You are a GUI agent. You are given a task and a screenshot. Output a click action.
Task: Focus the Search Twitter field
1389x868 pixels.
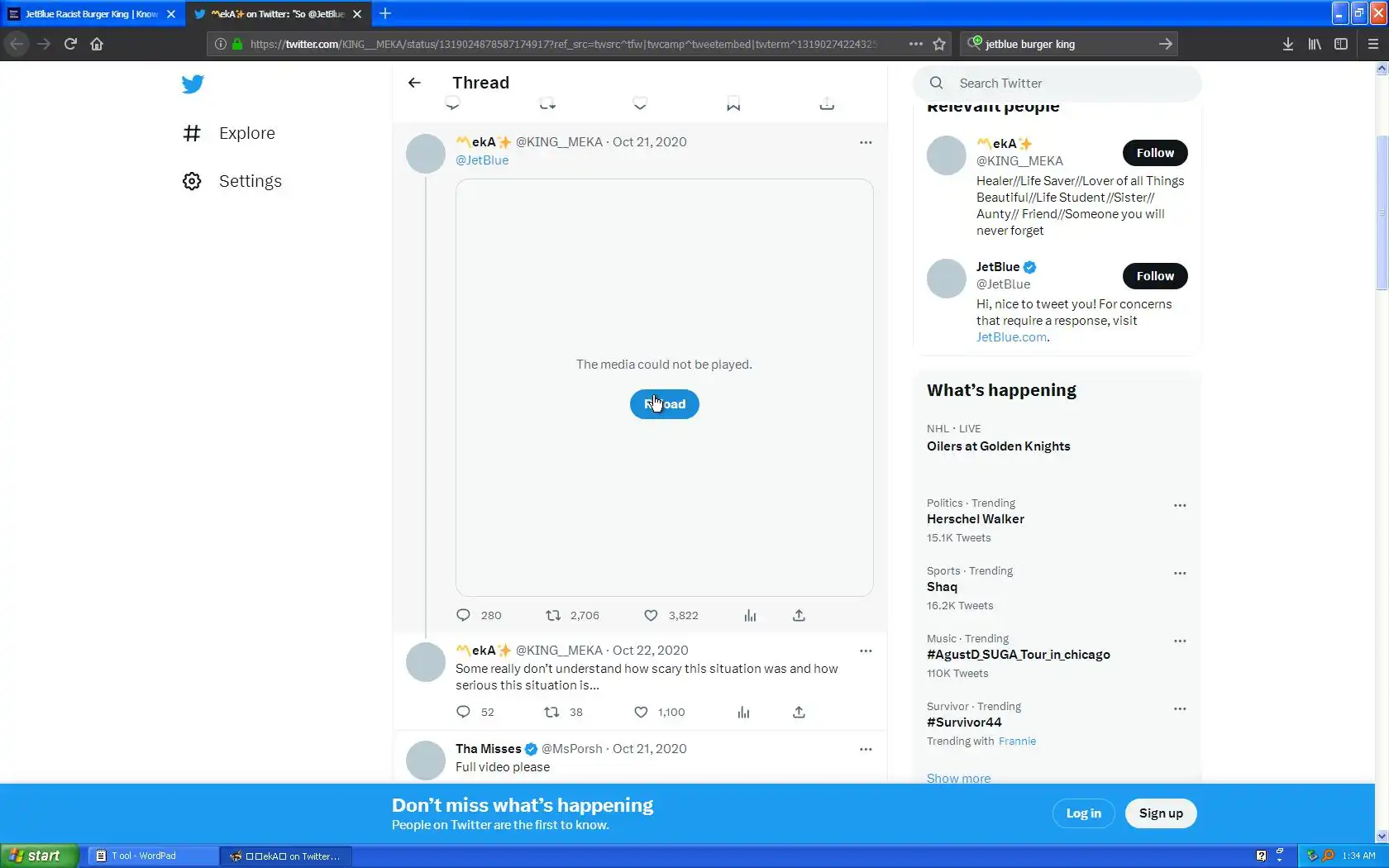(x=1057, y=83)
